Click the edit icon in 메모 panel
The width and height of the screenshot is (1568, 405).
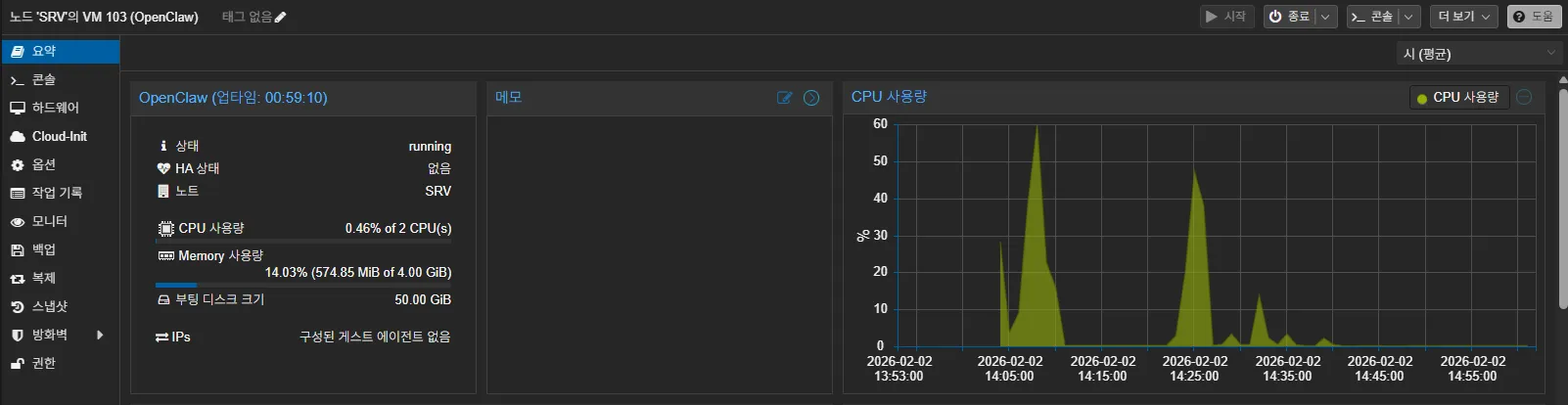tap(784, 98)
